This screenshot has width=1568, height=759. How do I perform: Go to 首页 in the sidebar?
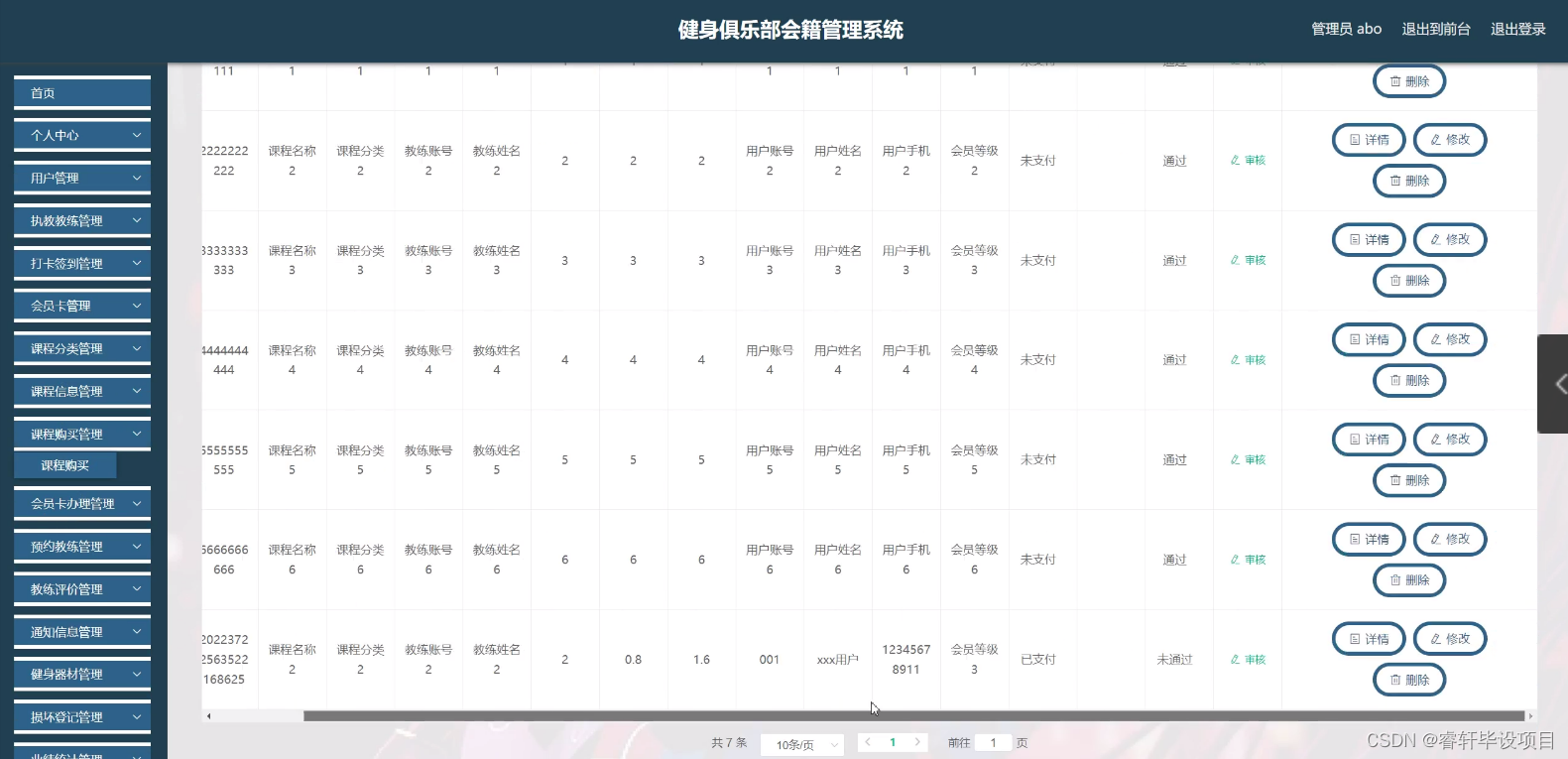82,93
